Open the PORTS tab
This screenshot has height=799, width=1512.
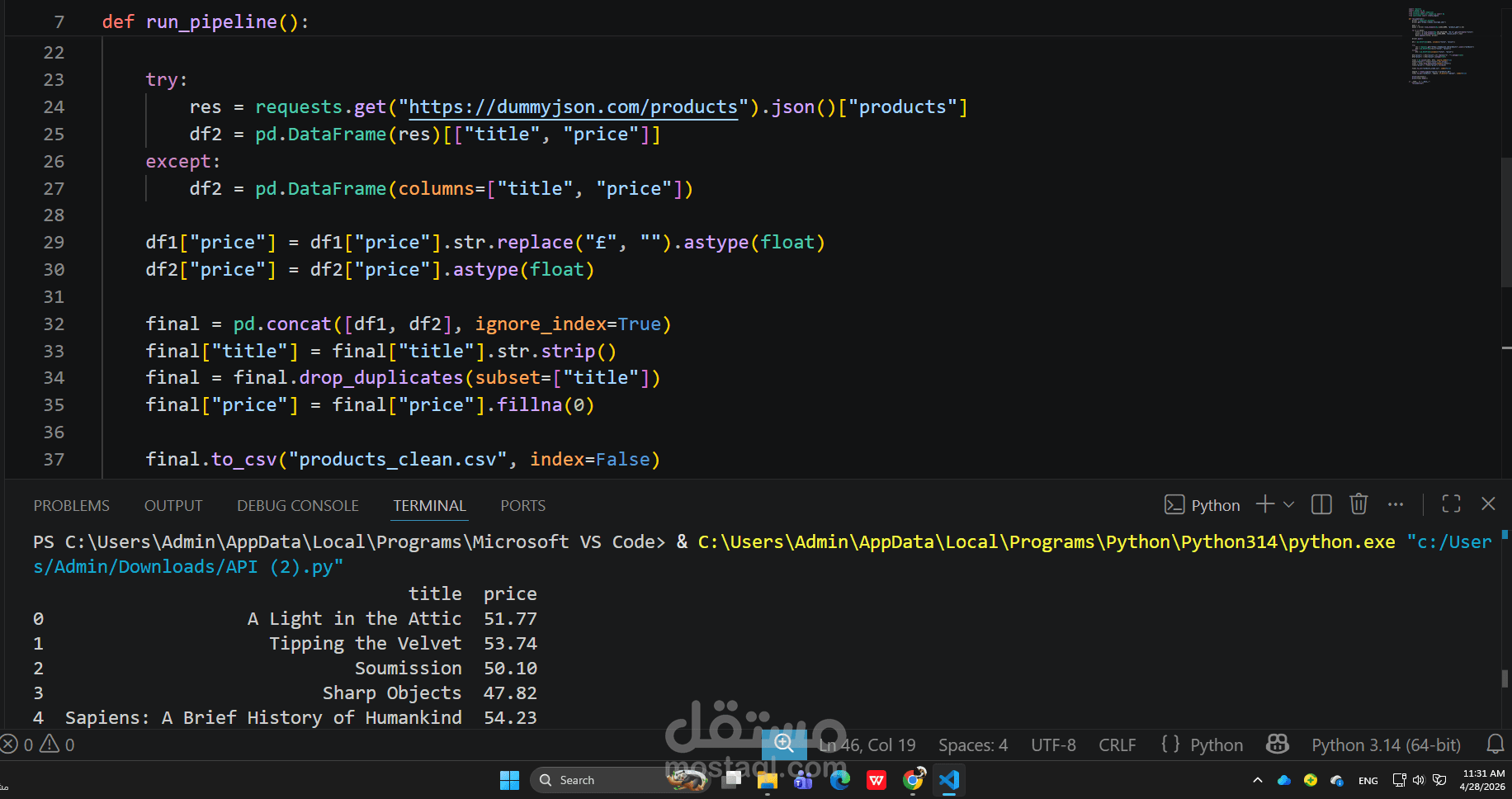coord(523,505)
